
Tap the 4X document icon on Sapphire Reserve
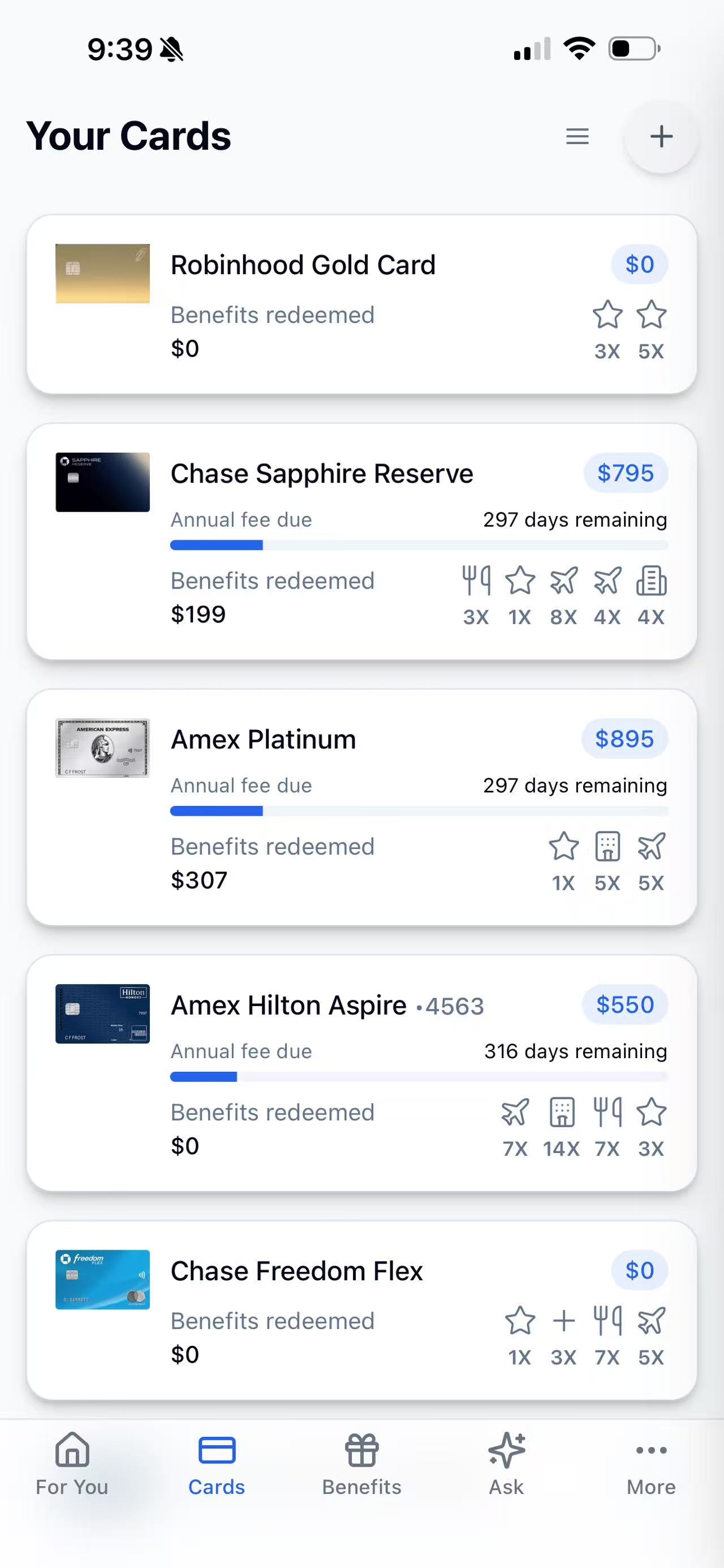[651, 580]
